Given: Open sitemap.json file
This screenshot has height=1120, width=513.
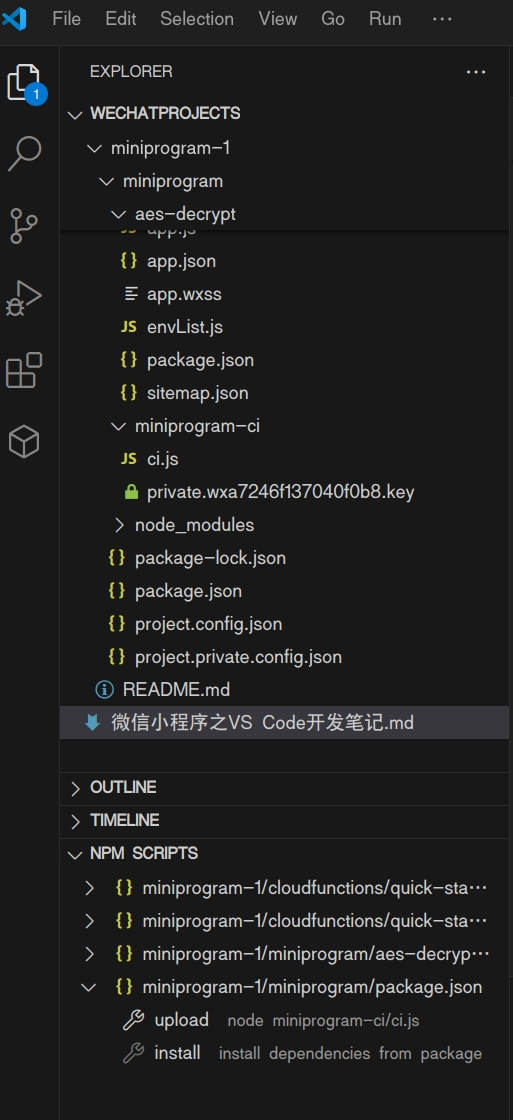Looking at the screenshot, I should click(x=198, y=392).
